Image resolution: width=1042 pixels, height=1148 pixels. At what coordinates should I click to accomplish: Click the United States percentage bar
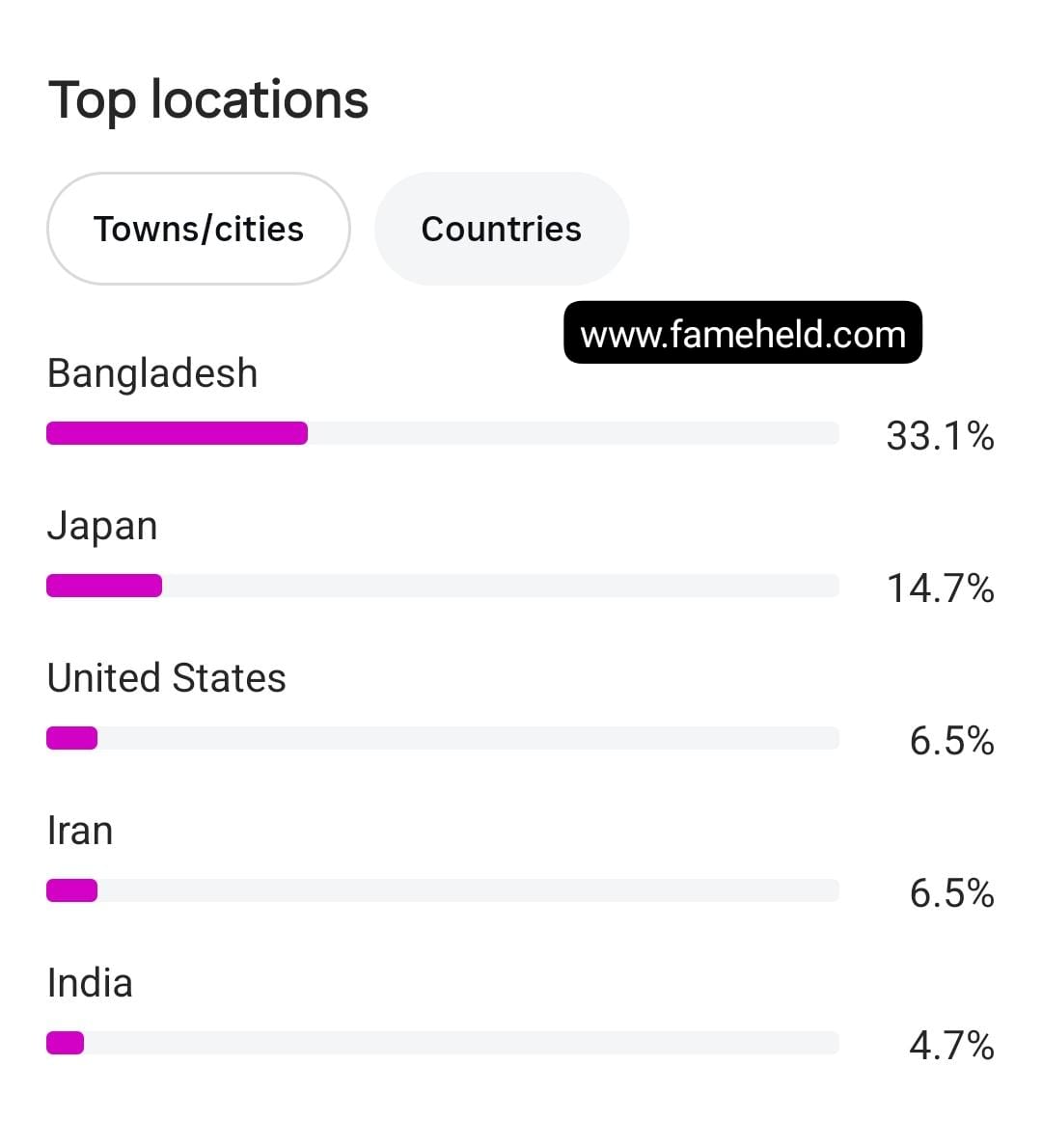442,738
